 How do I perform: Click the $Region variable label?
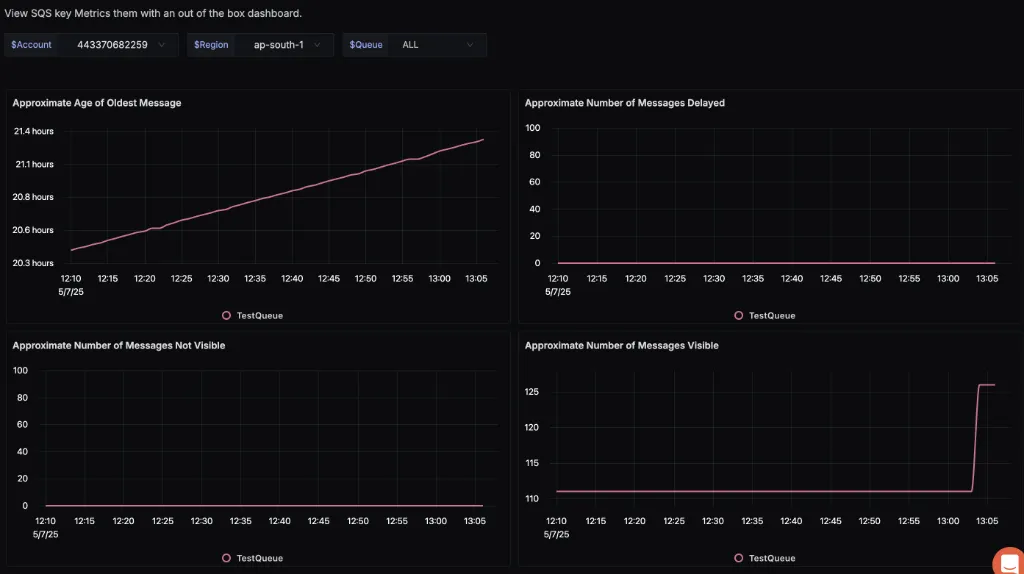click(x=211, y=45)
